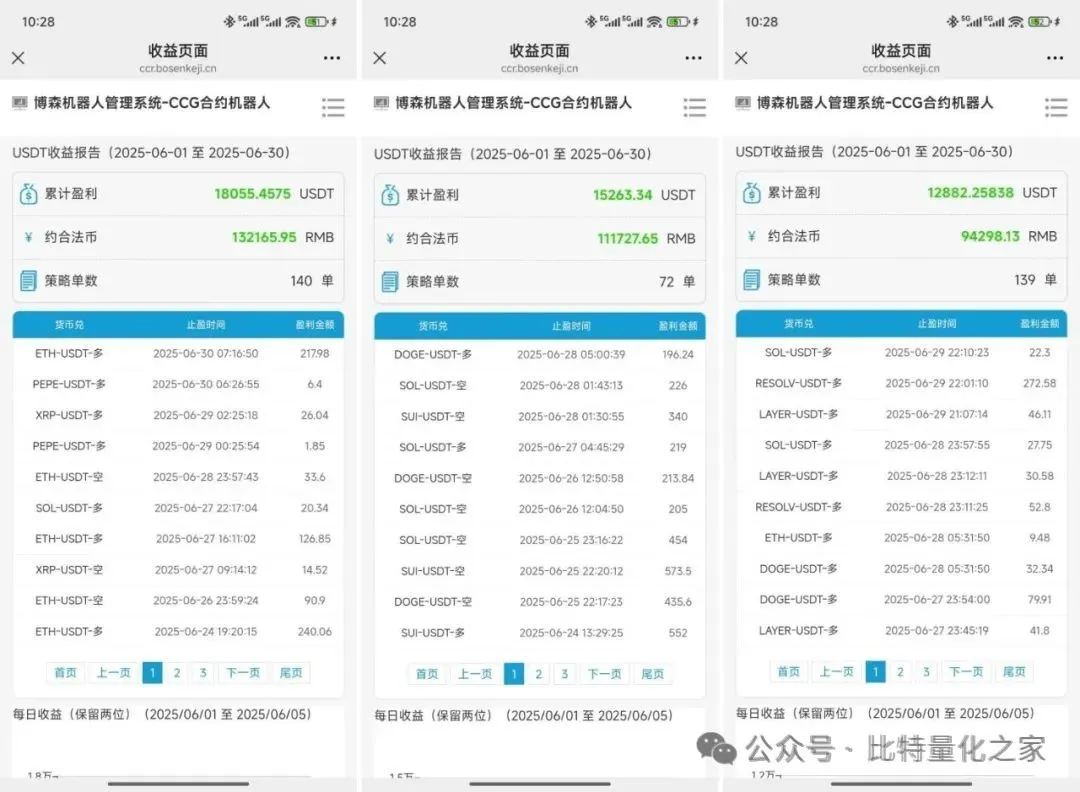
Task: Tap the money bag icon beside 12882.25838 profit
Action: (751, 193)
